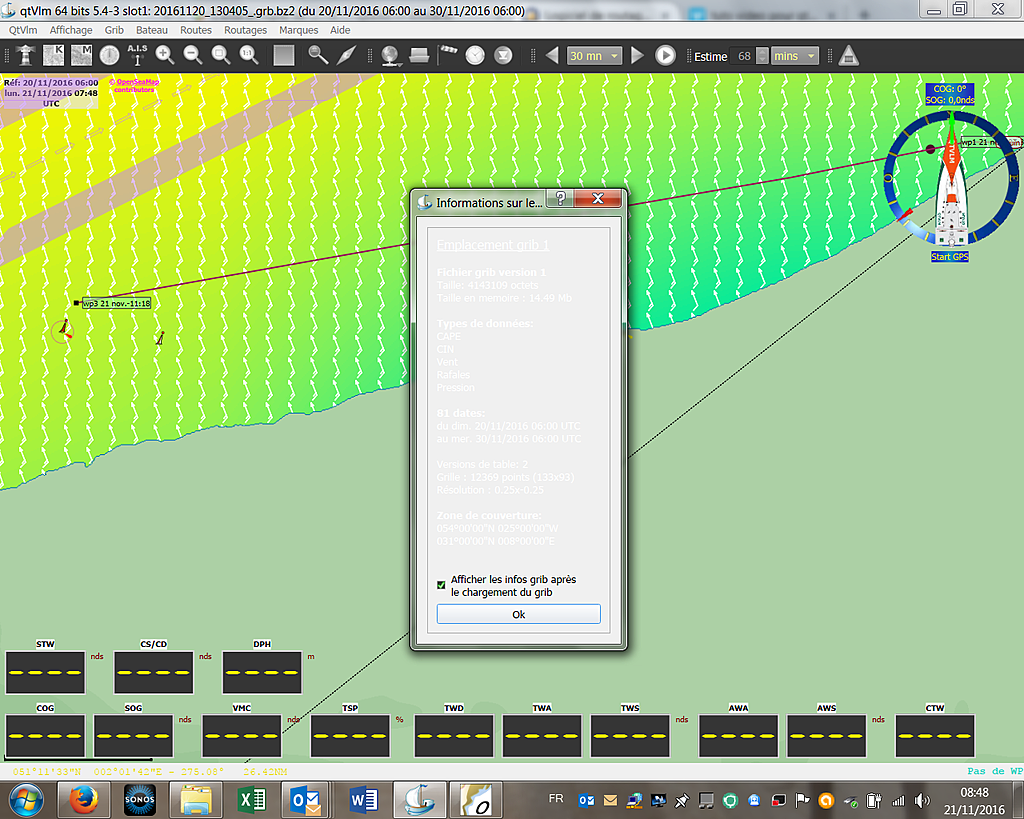Screen dimensions: 1024x819
Task: Open Excel from the taskbar
Action: coord(252,800)
